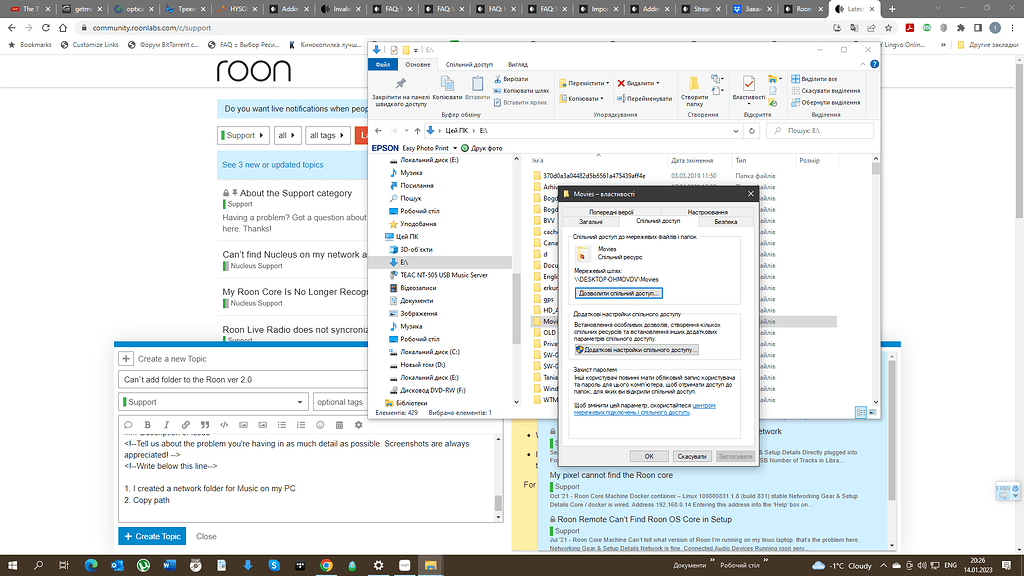
Task: Click Виділити все in the Explorer ribbon
Action: 814,79
